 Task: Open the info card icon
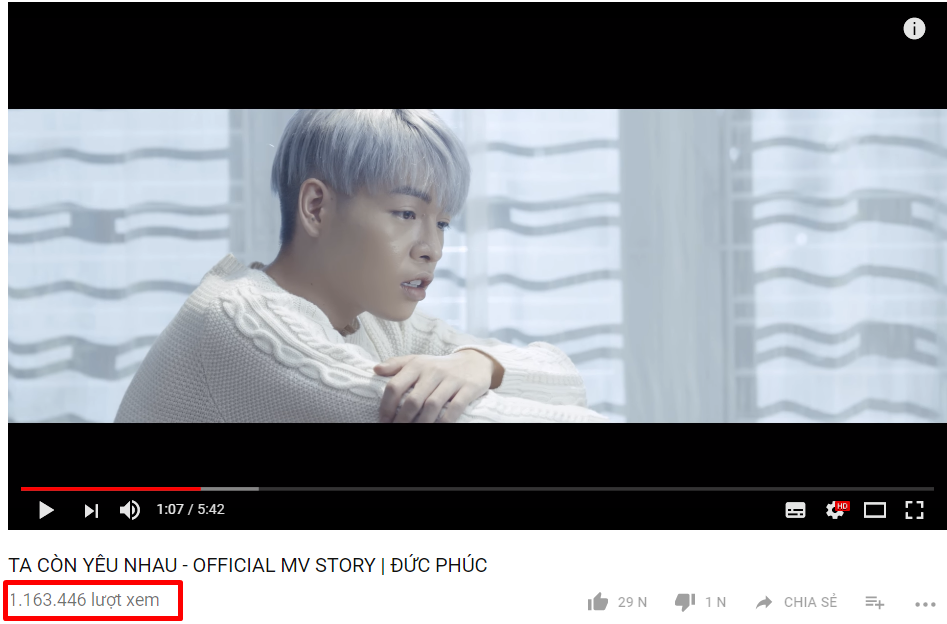coord(914,28)
